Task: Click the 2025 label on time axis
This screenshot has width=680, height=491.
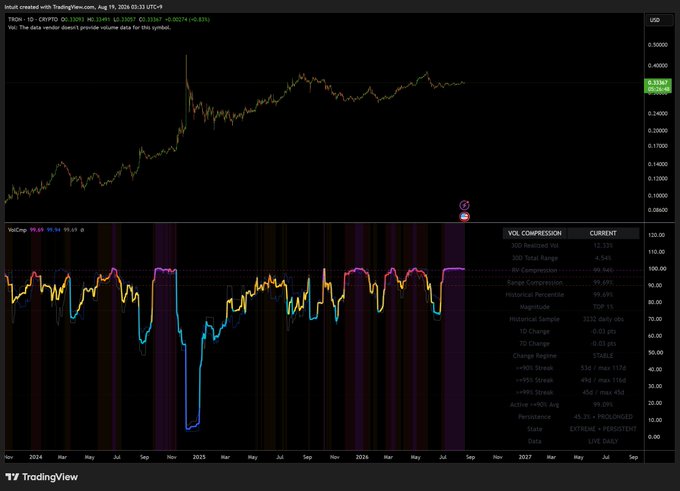Action: pyautogui.click(x=199, y=457)
